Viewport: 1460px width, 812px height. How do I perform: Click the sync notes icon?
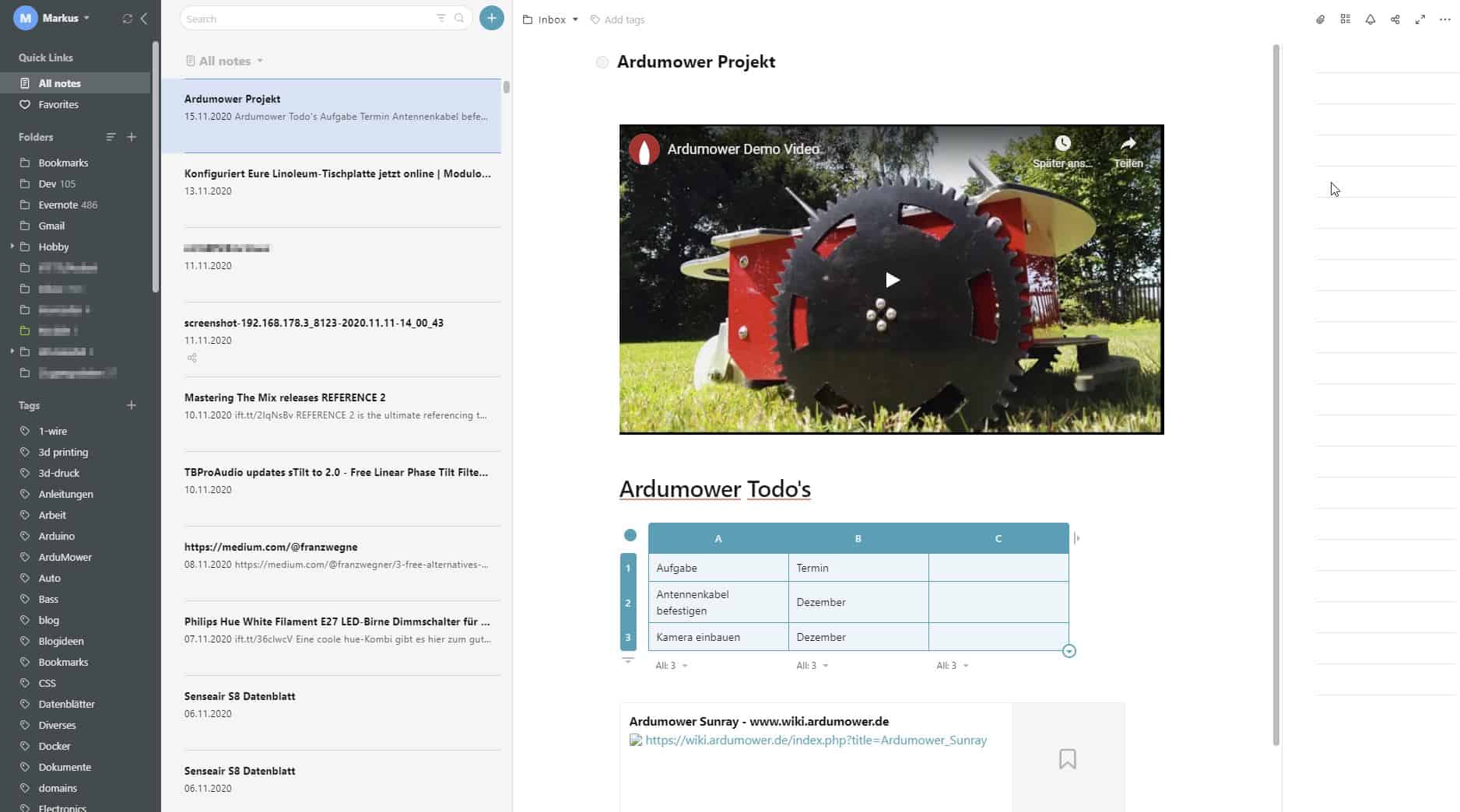[128, 19]
